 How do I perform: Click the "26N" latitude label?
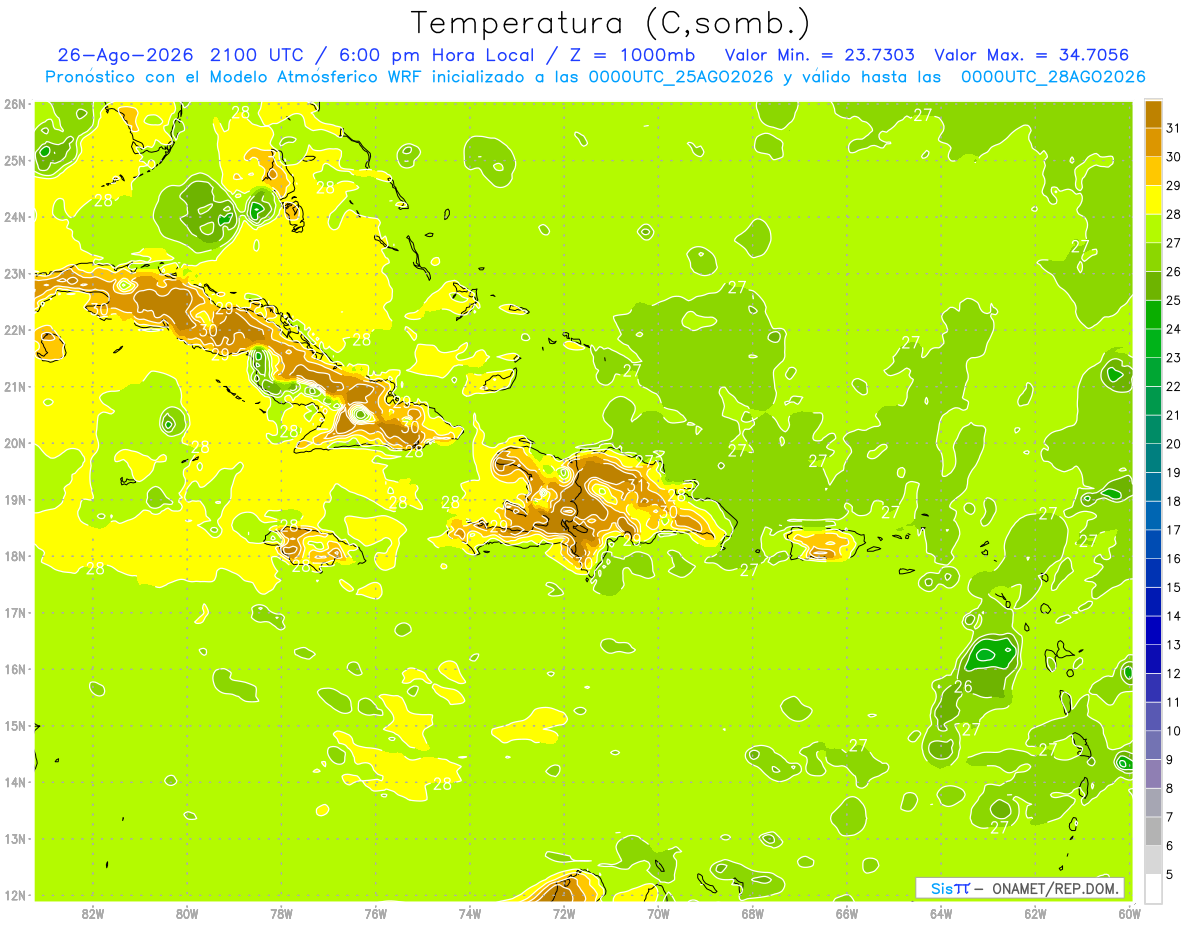15,104
